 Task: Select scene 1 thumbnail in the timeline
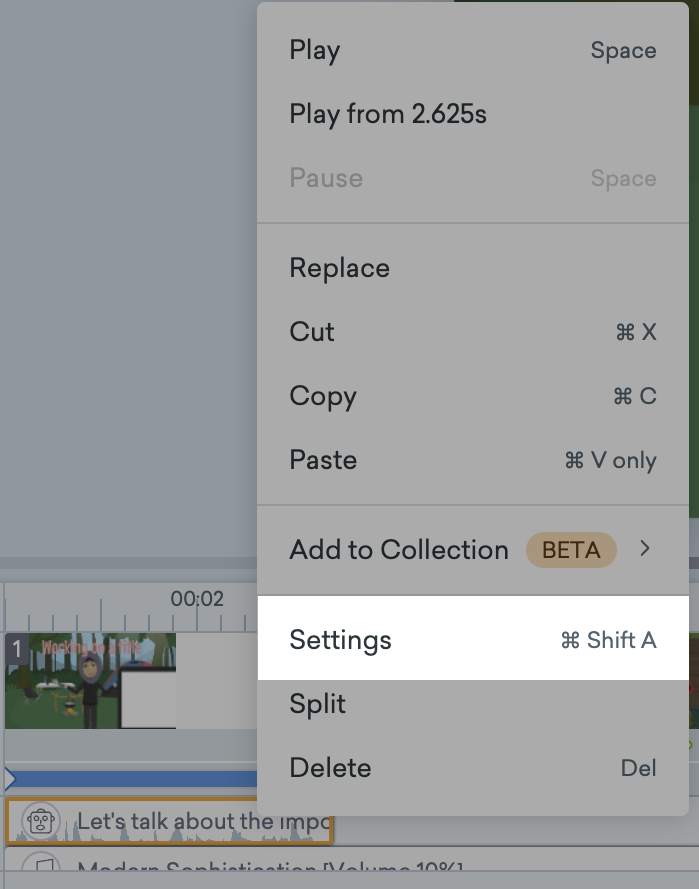click(x=90, y=680)
